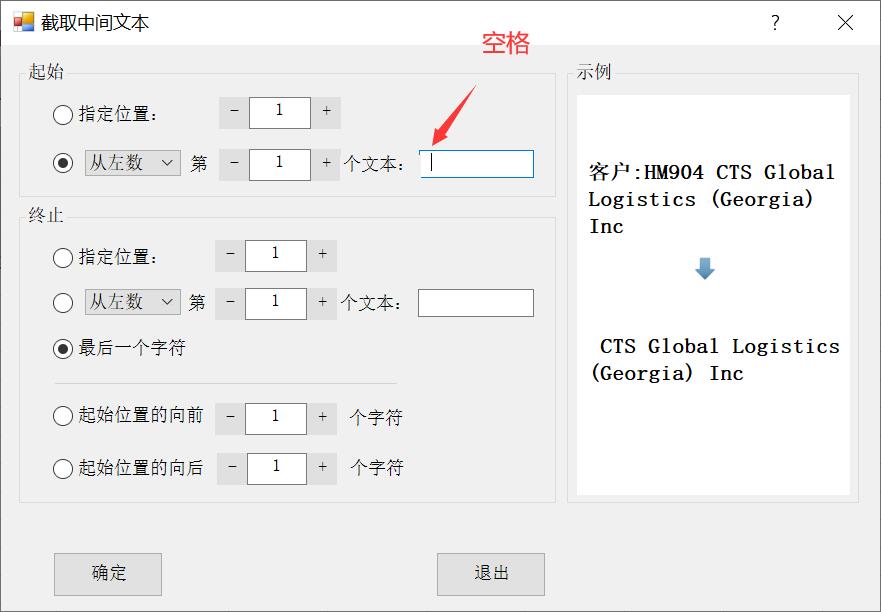
Task: Decrease 终止 第 N 个文本 count with minus
Action: [x=230, y=303]
